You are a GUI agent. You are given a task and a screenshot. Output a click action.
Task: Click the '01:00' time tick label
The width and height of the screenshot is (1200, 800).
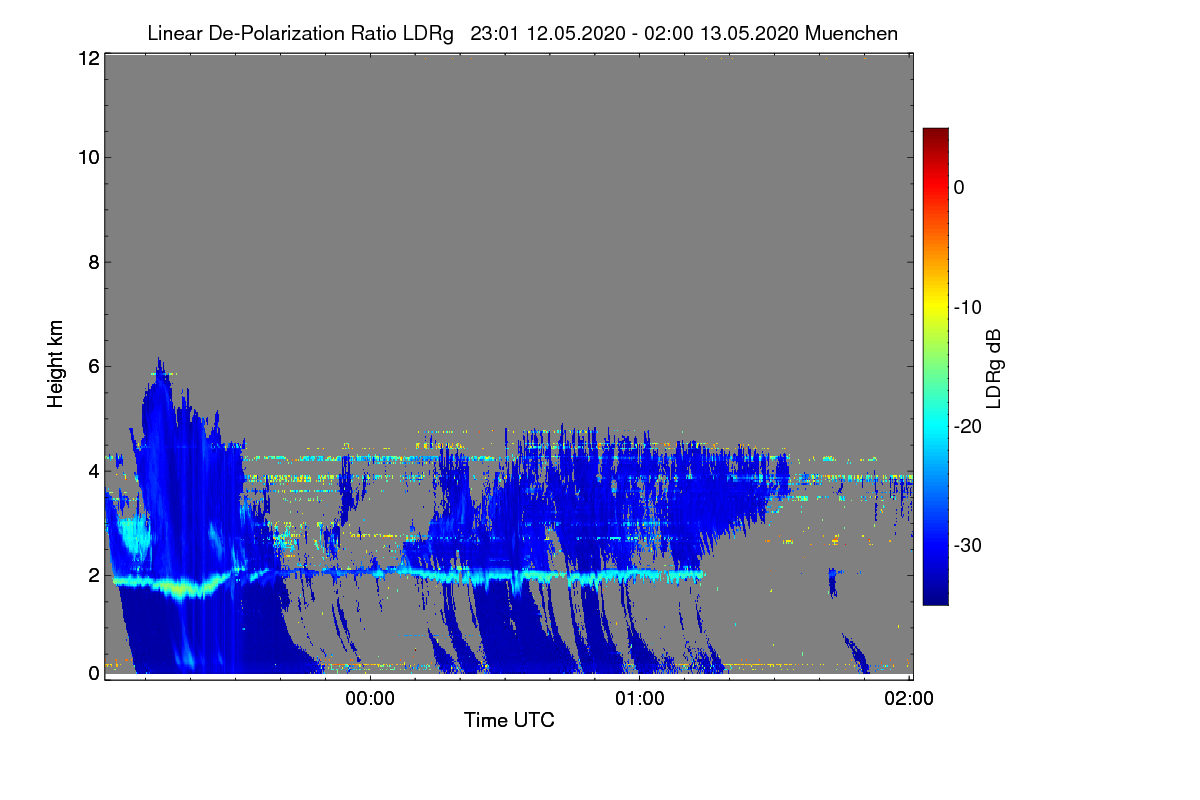coord(640,699)
